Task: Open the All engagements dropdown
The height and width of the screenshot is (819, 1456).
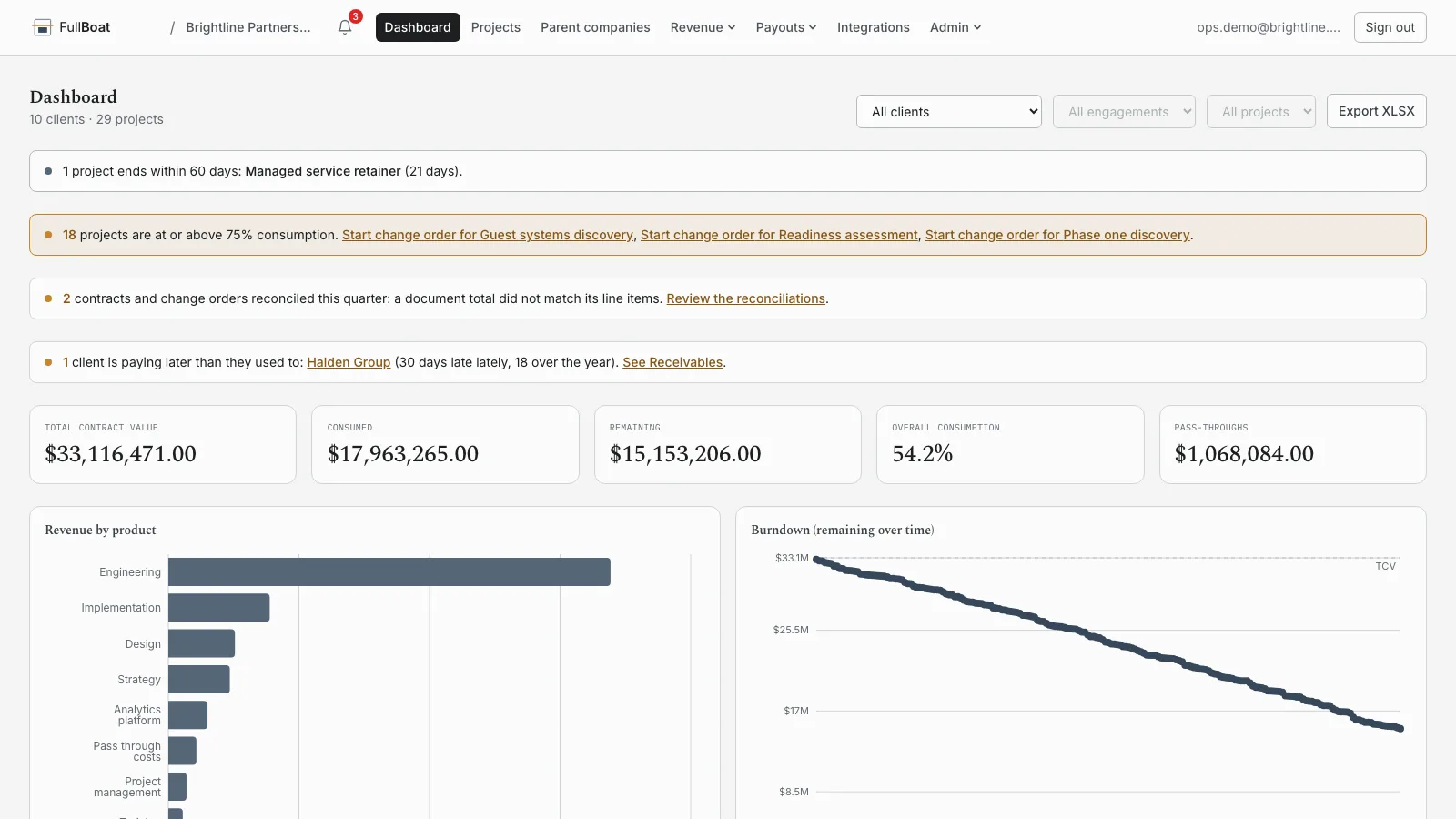Action: [x=1124, y=112]
